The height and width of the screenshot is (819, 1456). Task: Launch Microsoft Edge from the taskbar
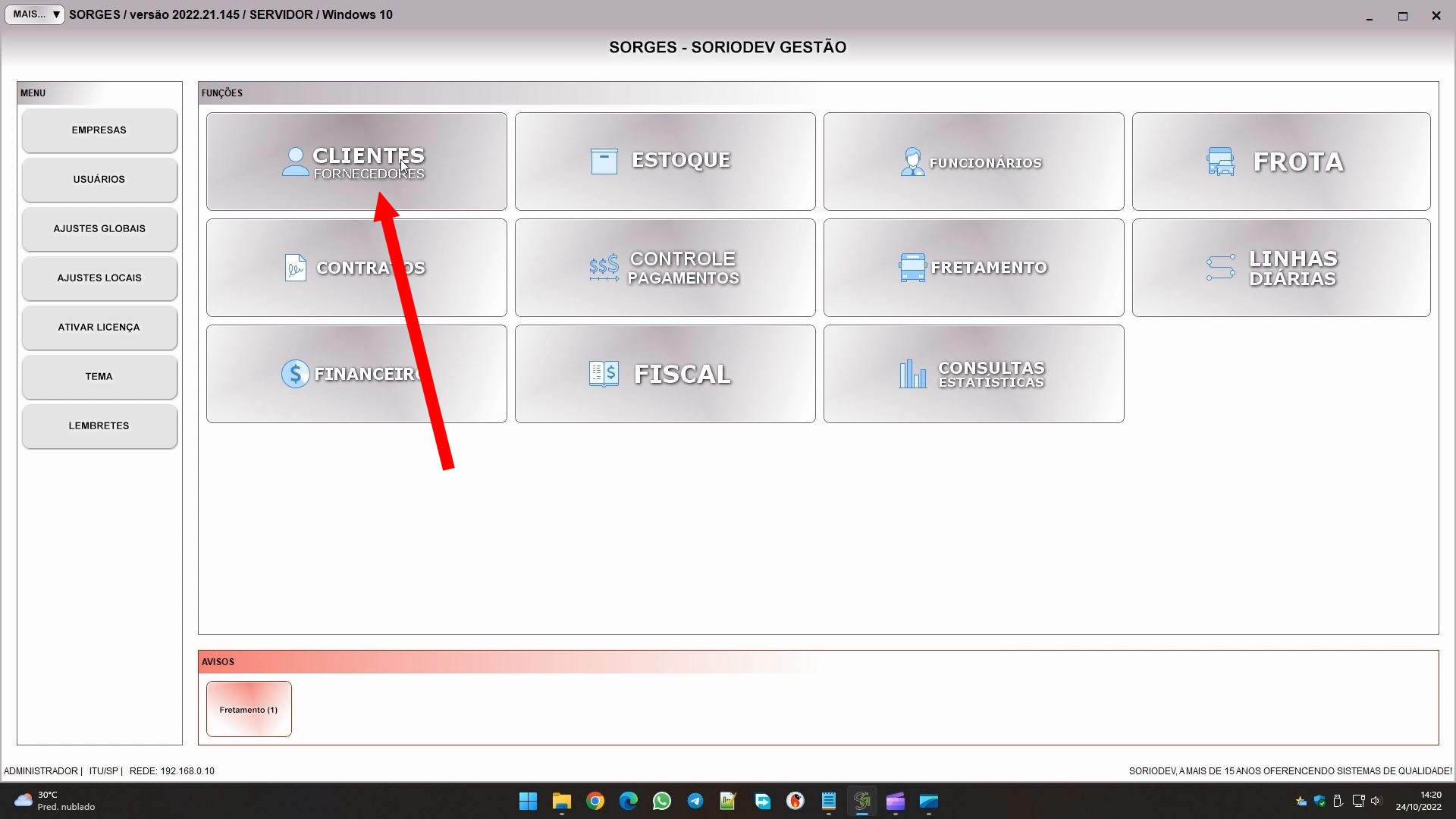[629, 801]
